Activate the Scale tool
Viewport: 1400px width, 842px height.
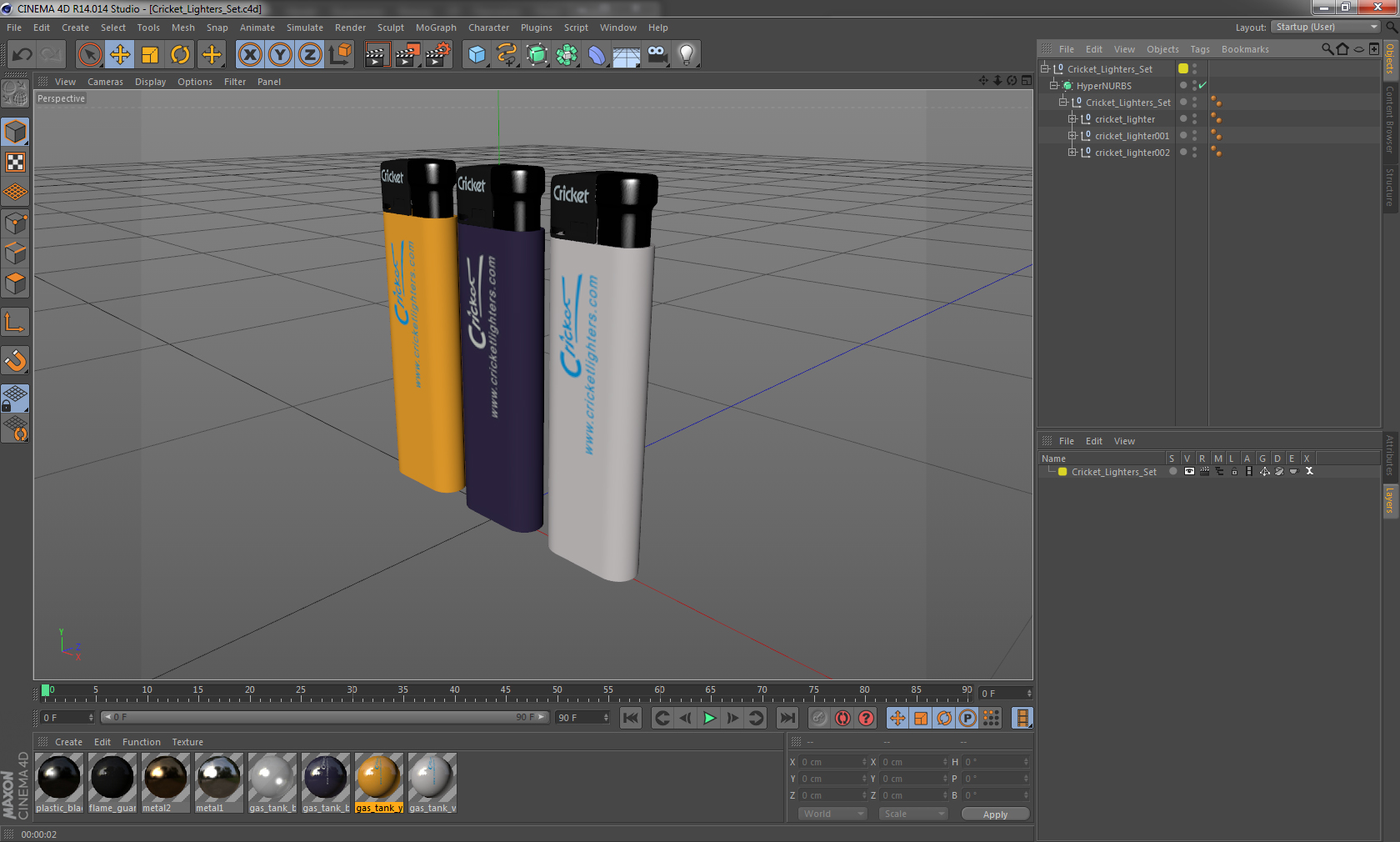(150, 55)
